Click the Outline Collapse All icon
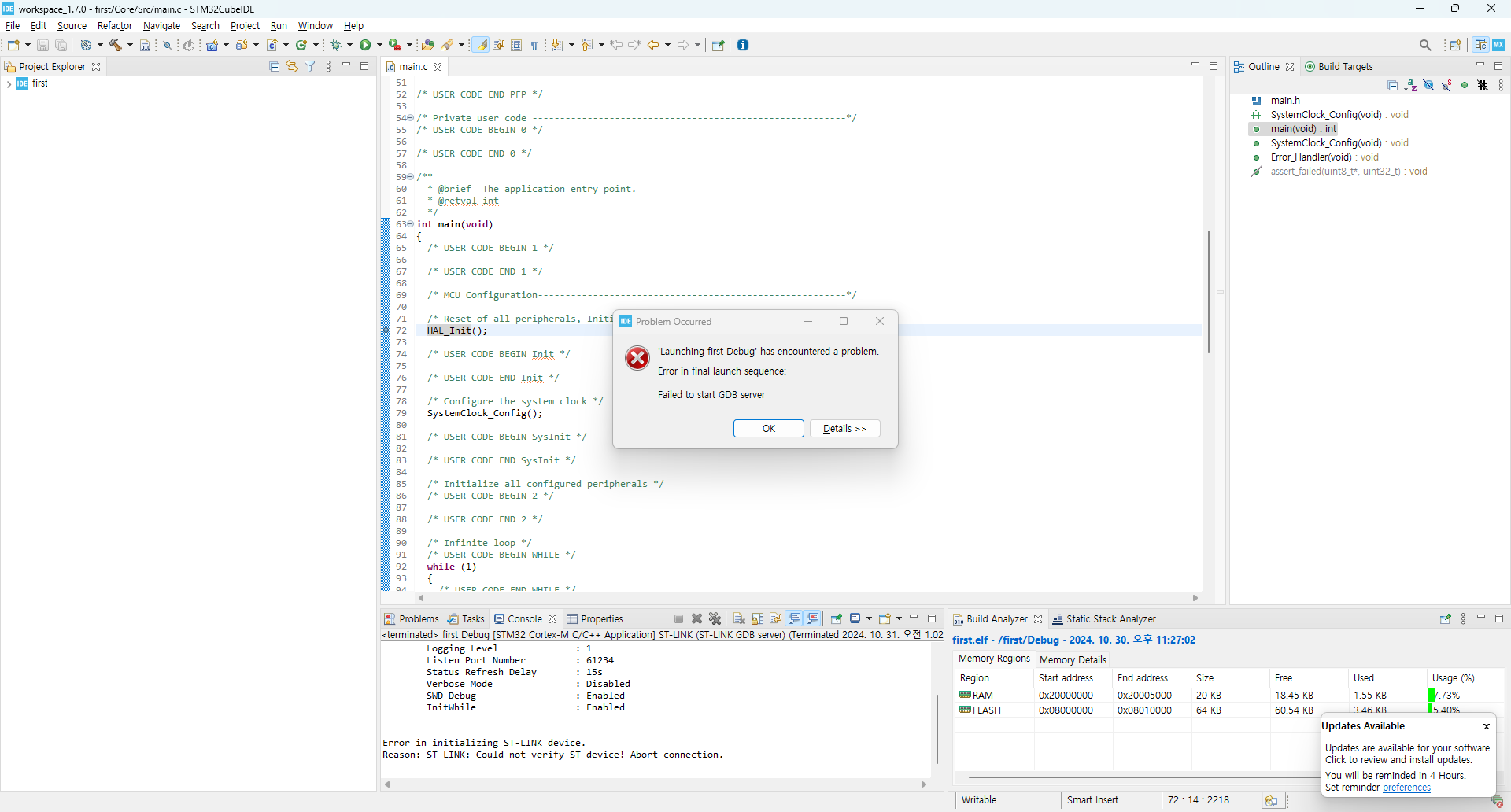Viewport: 1511px width, 812px height. [1393, 85]
